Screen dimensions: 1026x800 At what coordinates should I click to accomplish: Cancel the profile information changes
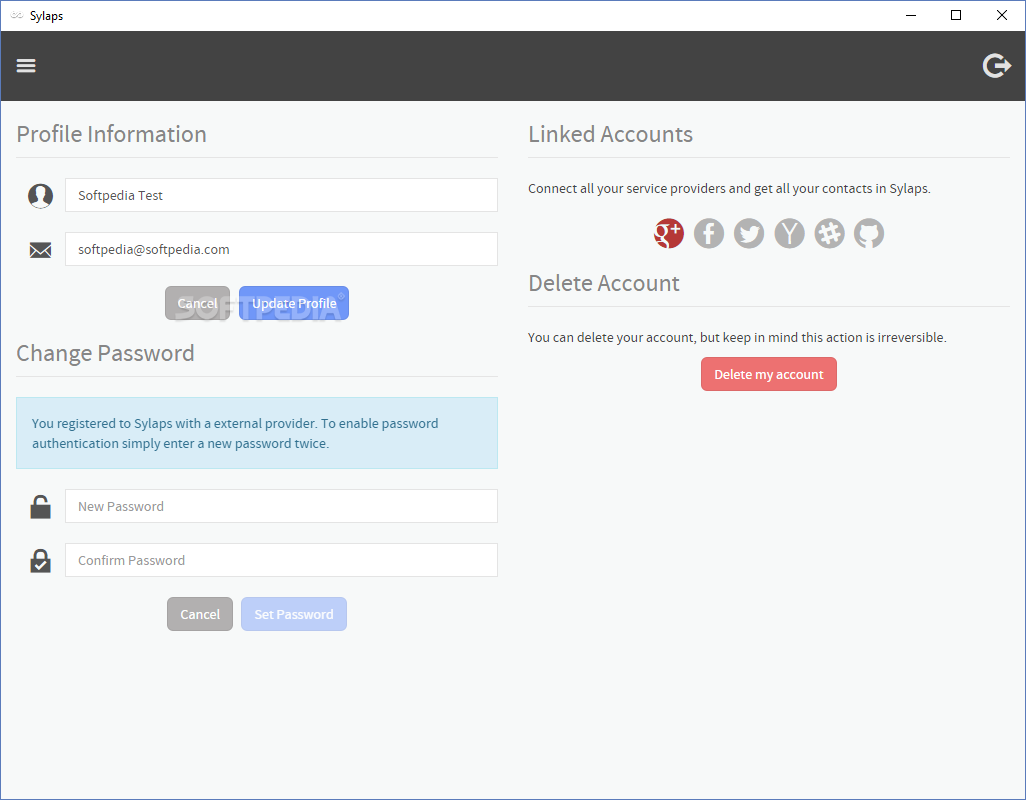(x=198, y=304)
